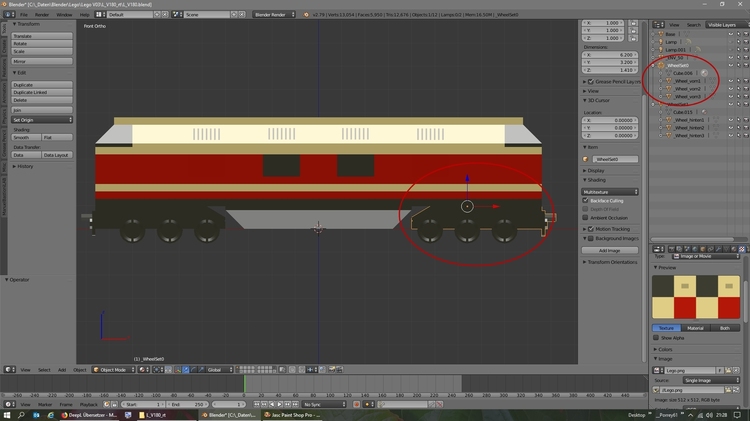Screen dimensions: 750x421
Task: Click the timeline editor type icon
Action: point(9,404)
